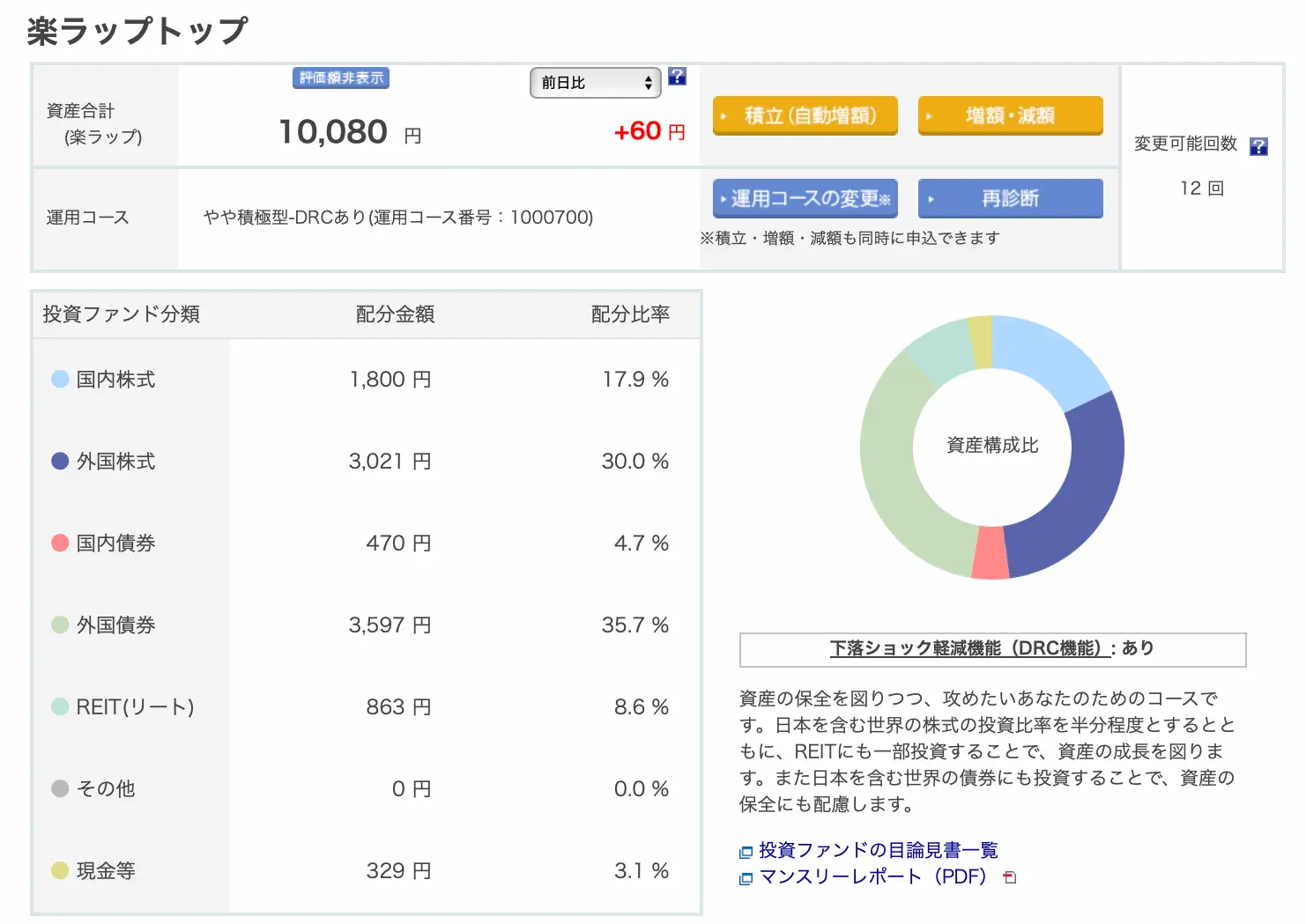1306x924 pixels.
Task: Click 3,021 円 allocation amount
Action: pos(390,462)
